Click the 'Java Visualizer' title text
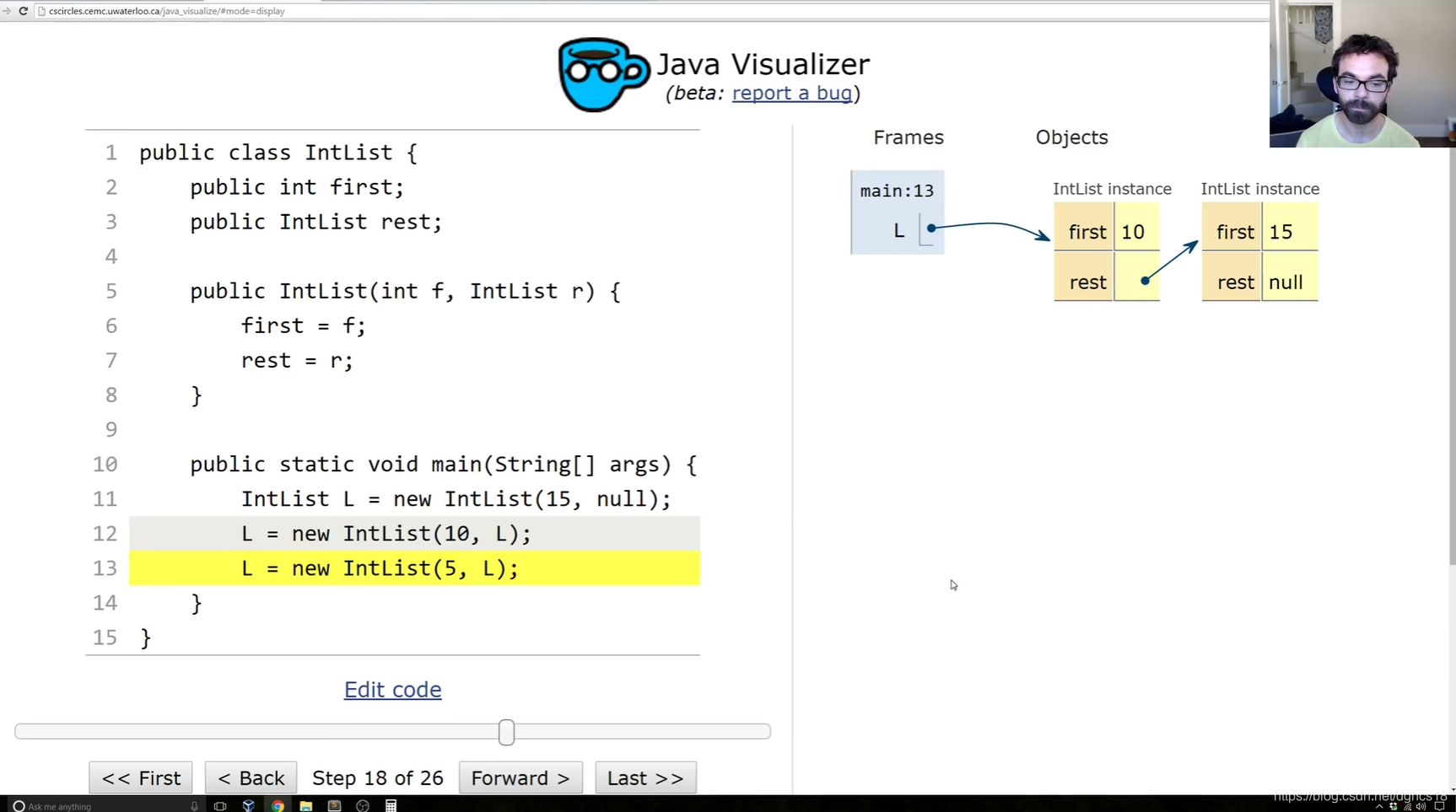The image size is (1456, 812). [763, 64]
